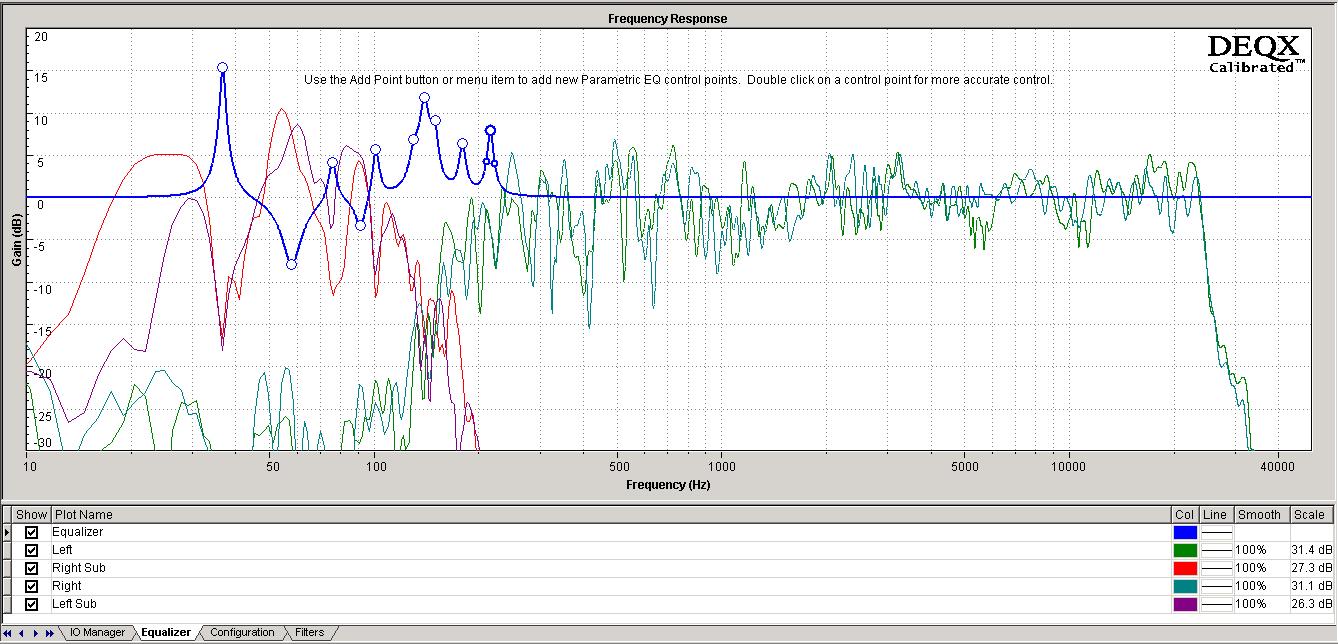Switch to the IO Manager tab
This screenshot has width=1338, height=644.
(x=97, y=632)
